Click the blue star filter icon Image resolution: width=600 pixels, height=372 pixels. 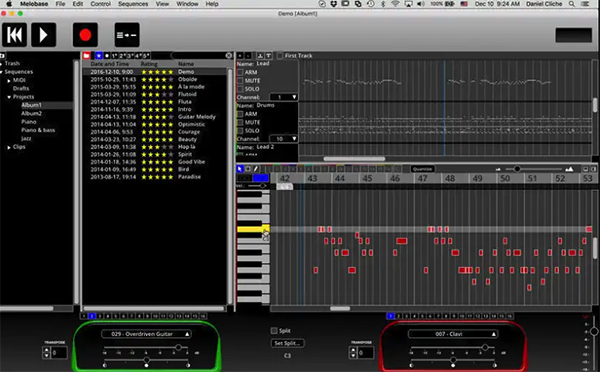pos(99,55)
